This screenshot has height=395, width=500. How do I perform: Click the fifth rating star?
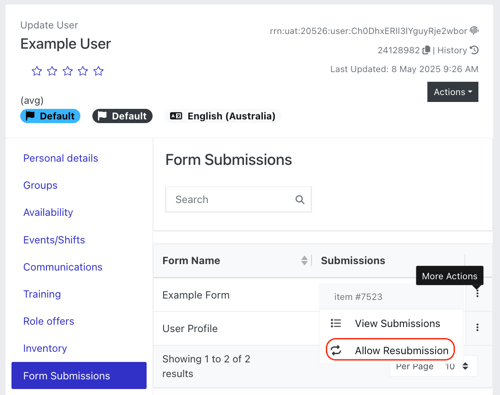click(98, 71)
